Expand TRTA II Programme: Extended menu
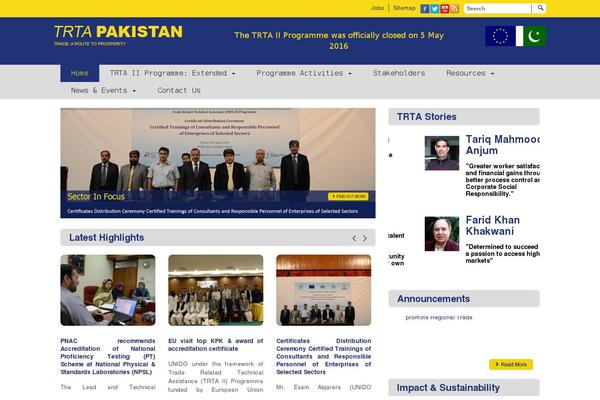 (x=172, y=73)
